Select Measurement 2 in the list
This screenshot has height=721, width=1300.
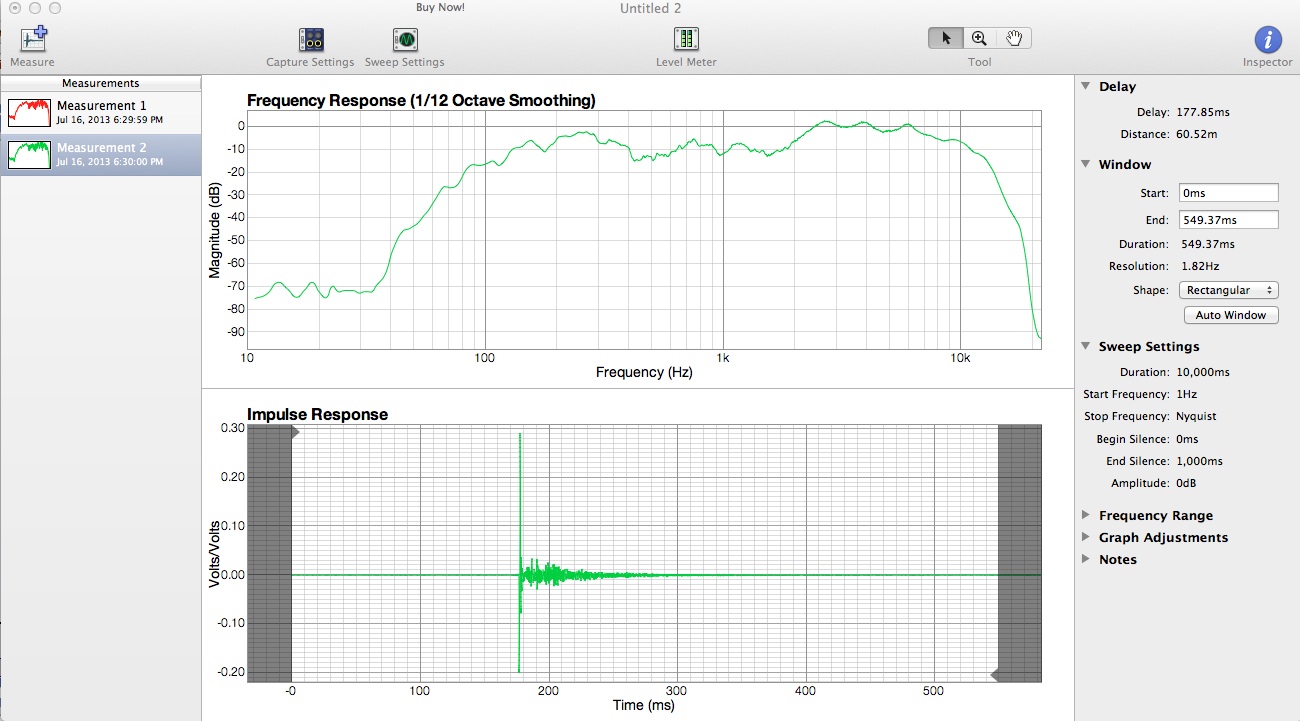click(x=100, y=154)
